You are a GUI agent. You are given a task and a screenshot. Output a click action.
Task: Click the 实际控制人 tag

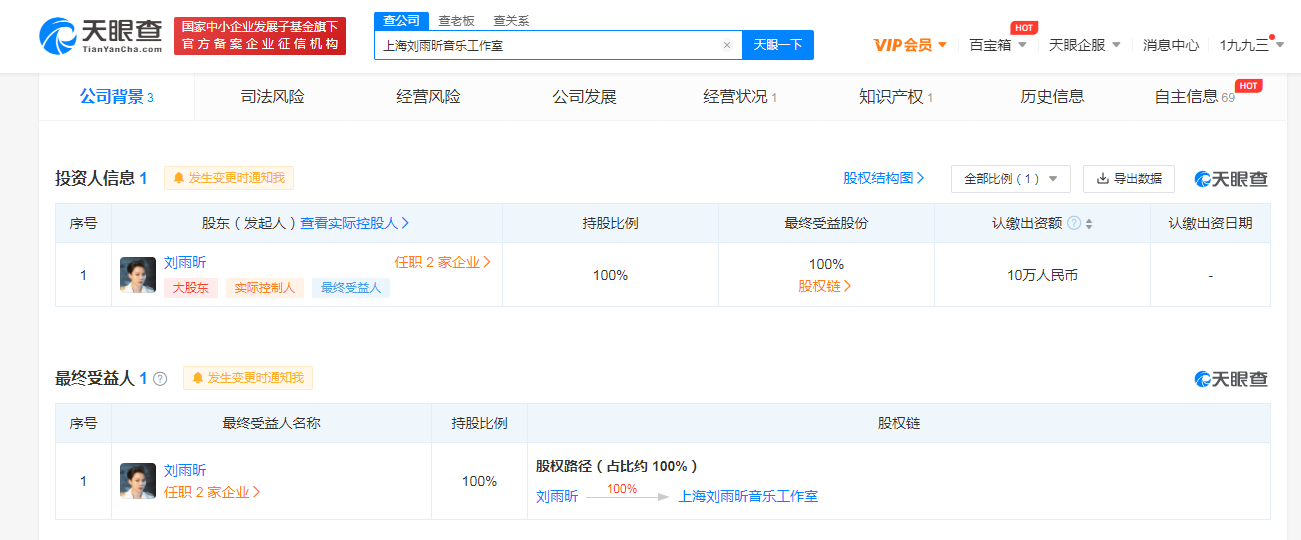[264, 288]
